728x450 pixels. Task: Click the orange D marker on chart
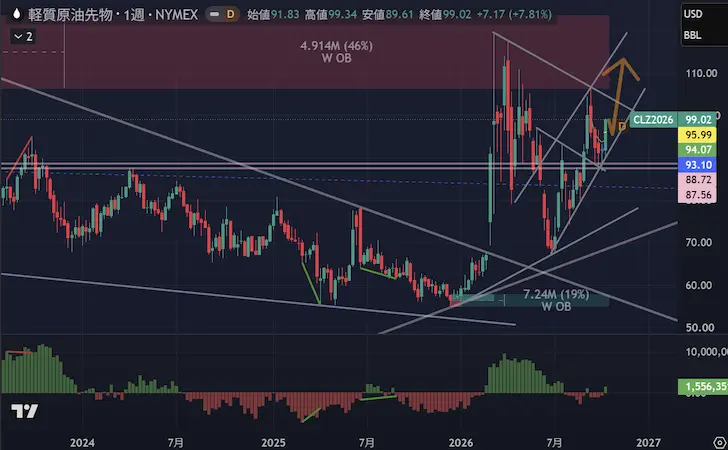[x=622, y=126]
